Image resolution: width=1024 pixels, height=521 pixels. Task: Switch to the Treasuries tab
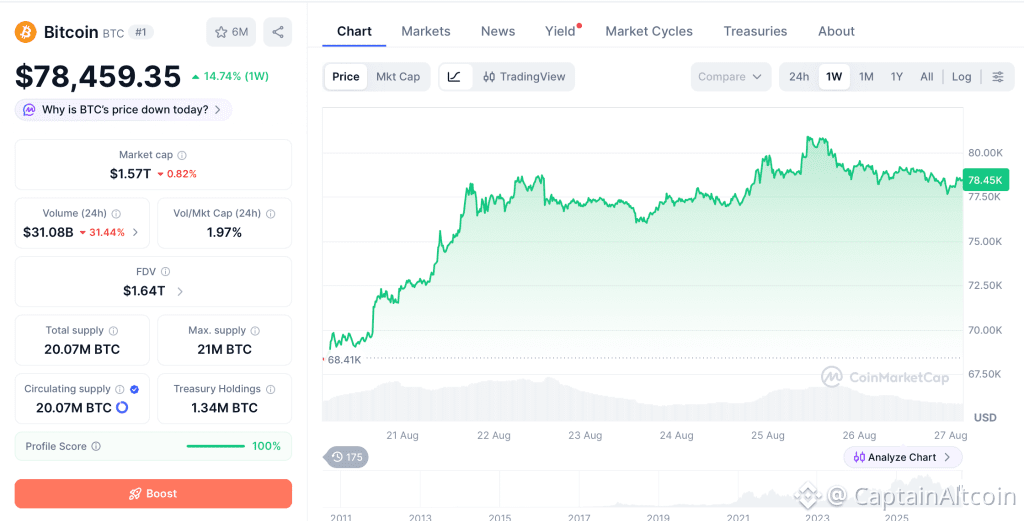click(755, 31)
